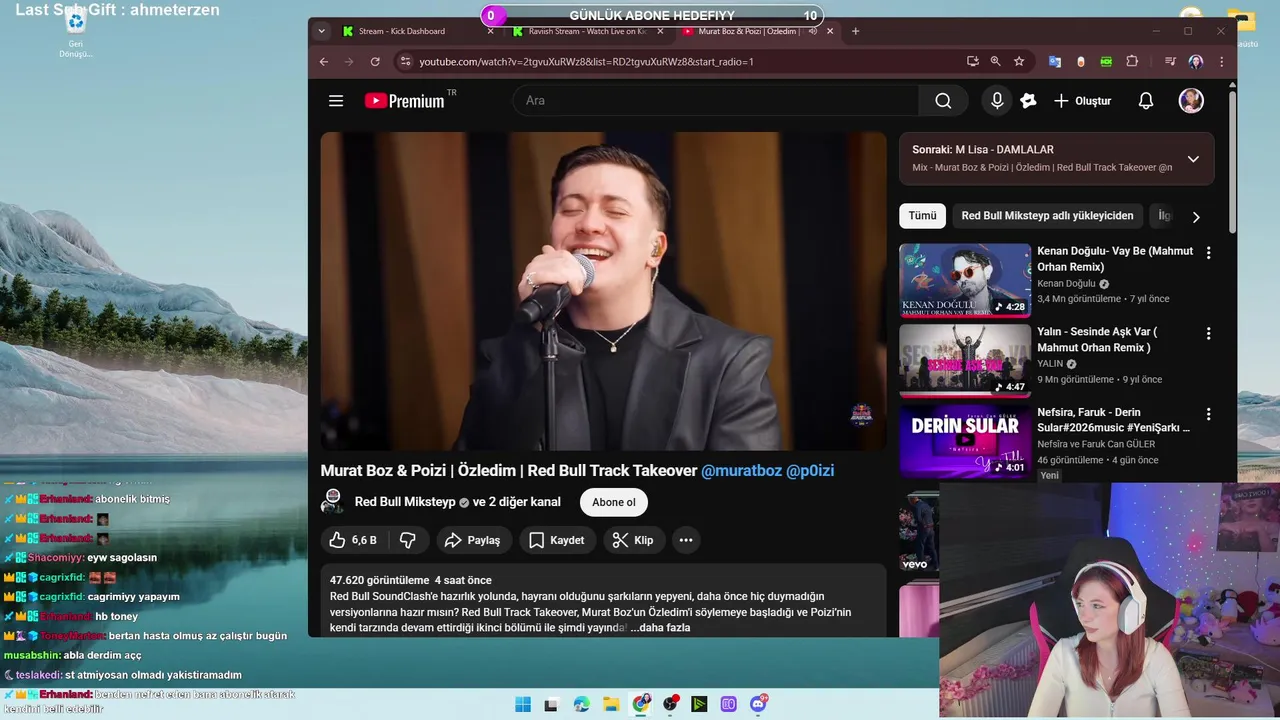Select the Tümü filter chip
1280x720 pixels.
point(922,216)
